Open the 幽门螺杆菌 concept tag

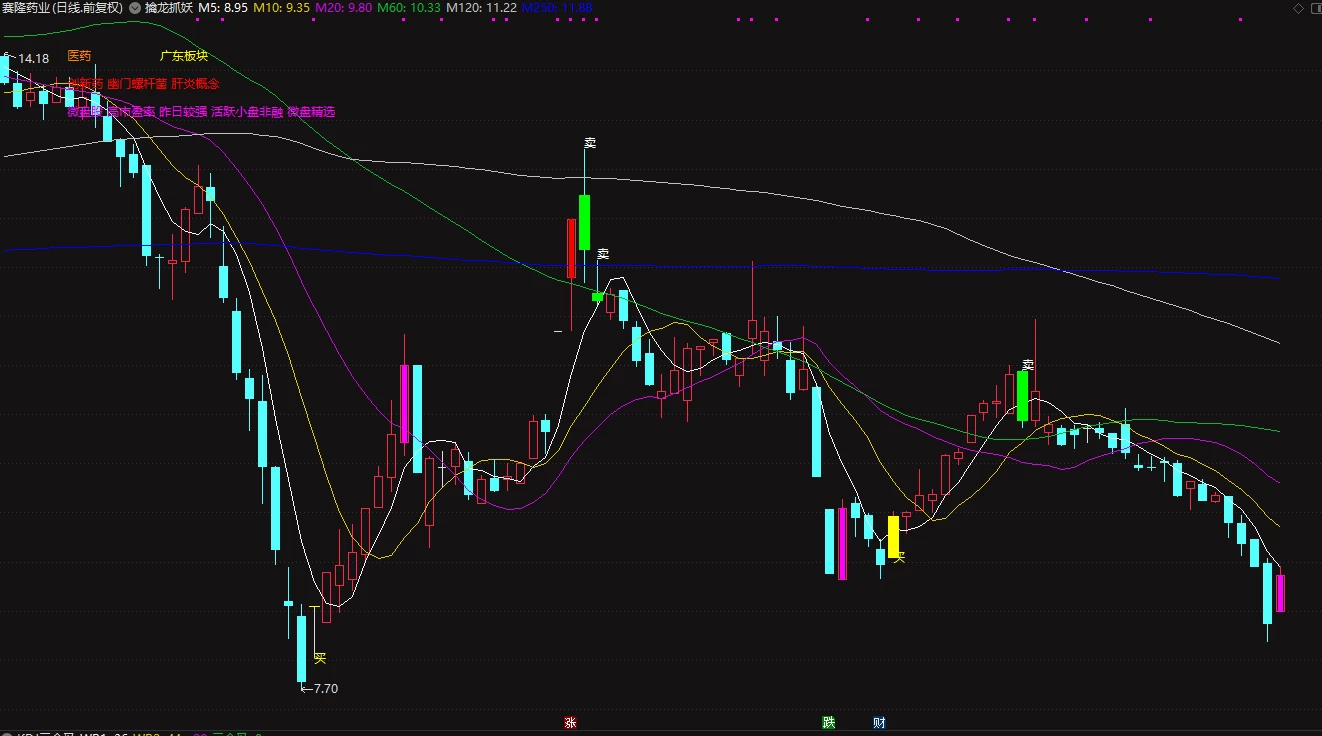pos(137,84)
